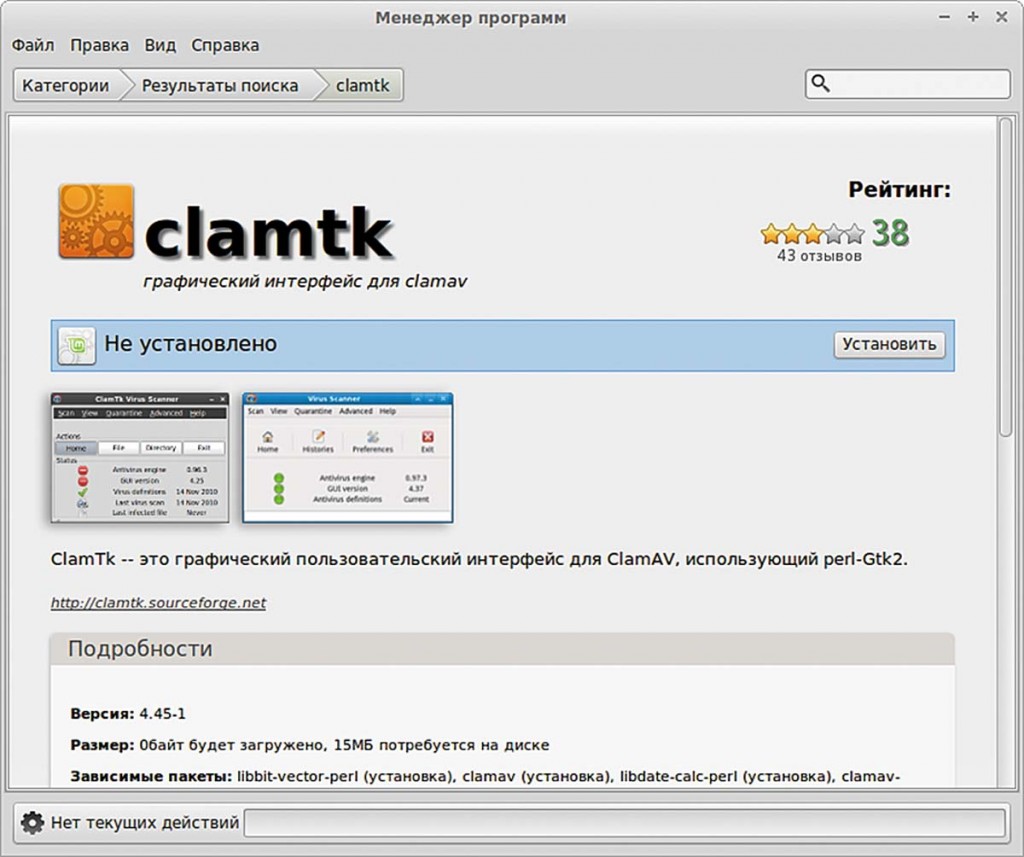Go back to Категории breadcrumb
This screenshot has height=857, width=1024.
pyautogui.click(x=66, y=85)
